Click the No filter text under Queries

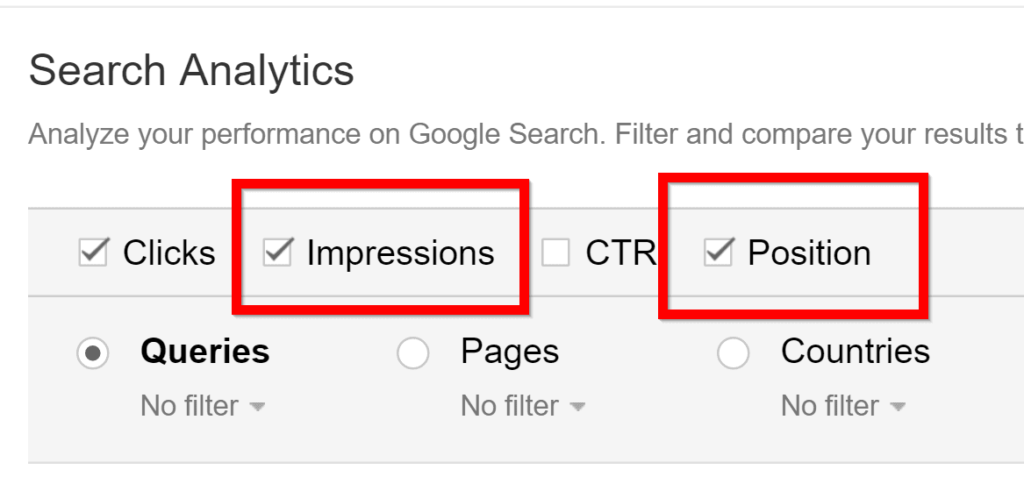pos(189,406)
